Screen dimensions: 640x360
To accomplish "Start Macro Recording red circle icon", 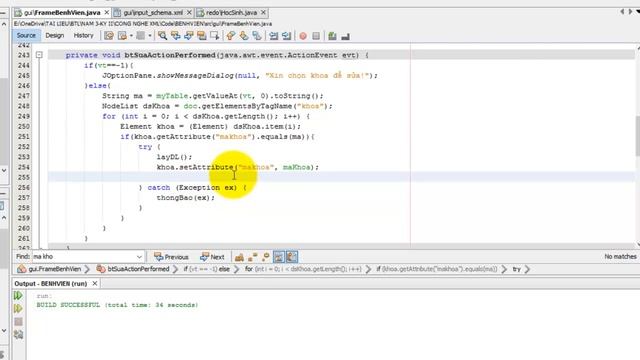I will (x=303, y=36).
